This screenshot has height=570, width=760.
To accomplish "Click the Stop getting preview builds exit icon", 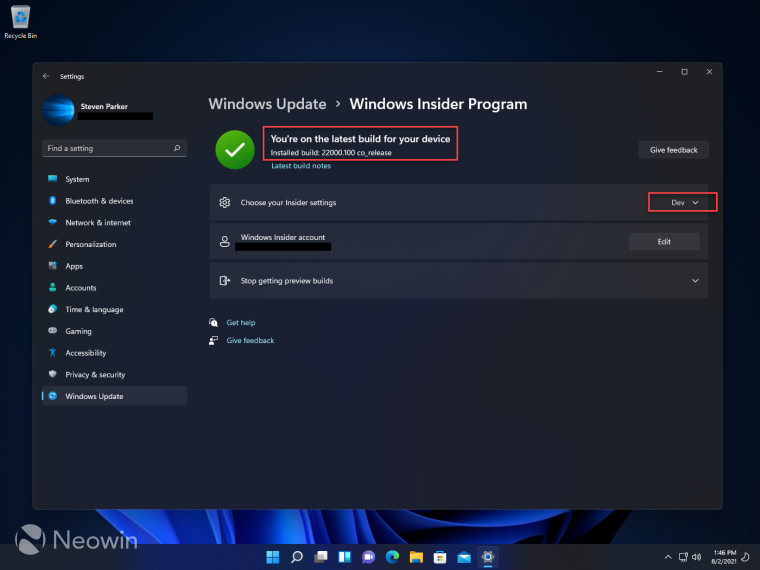I will pyautogui.click(x=224, y=281).
